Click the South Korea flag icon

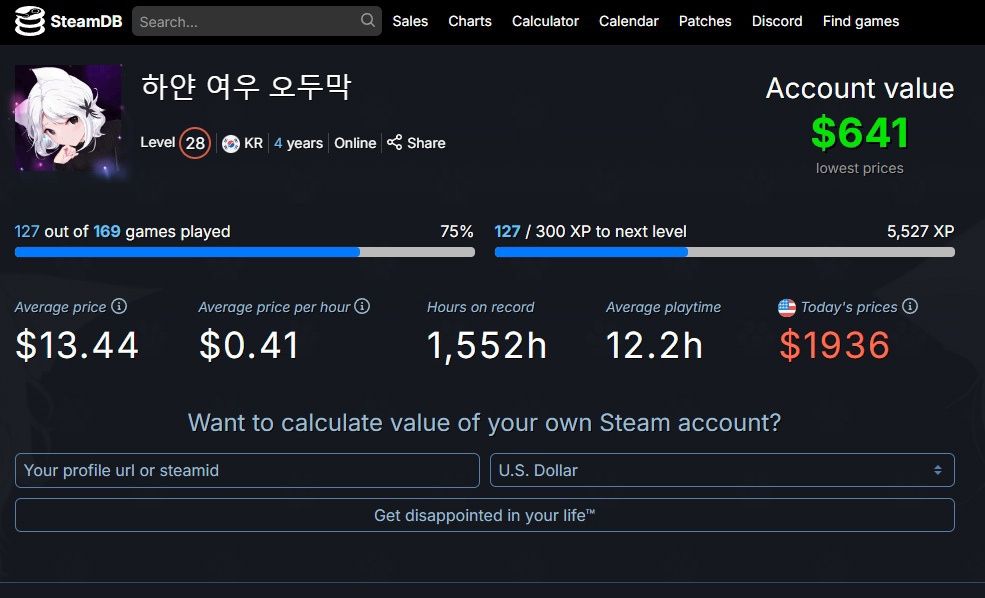coord(231,143)
